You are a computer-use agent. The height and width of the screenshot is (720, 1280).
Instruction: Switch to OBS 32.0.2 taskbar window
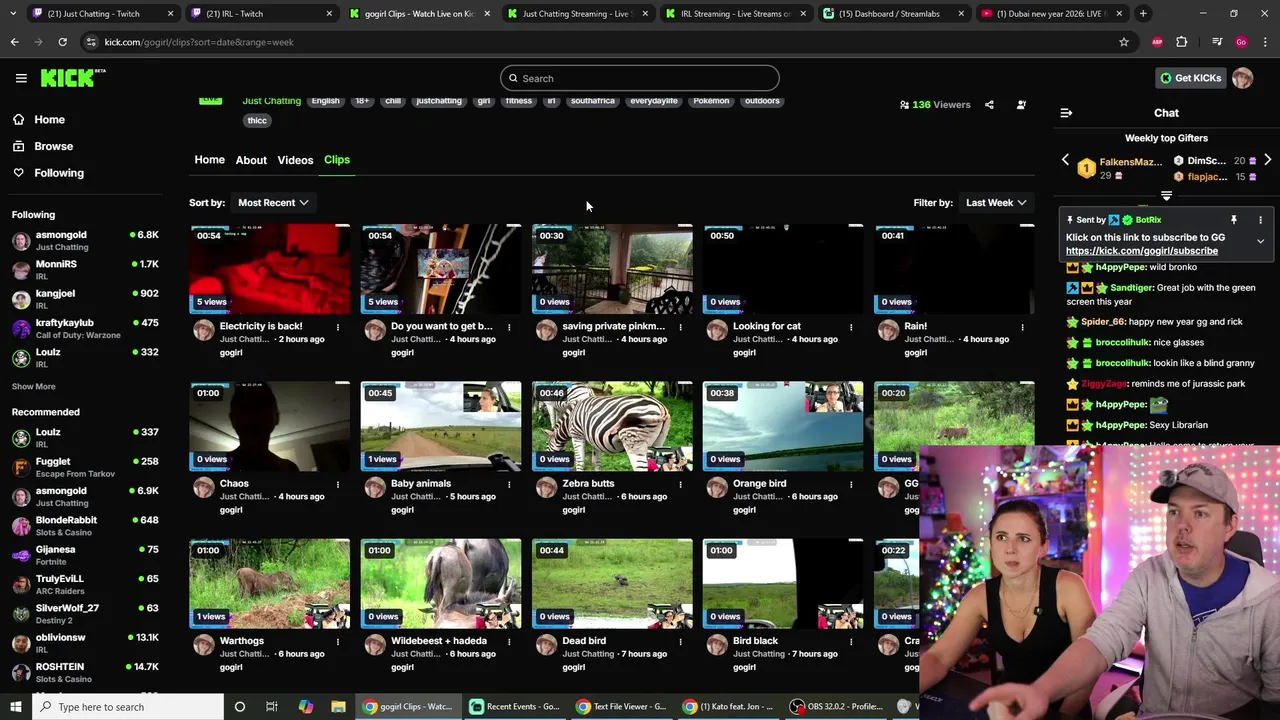[836, 707]
